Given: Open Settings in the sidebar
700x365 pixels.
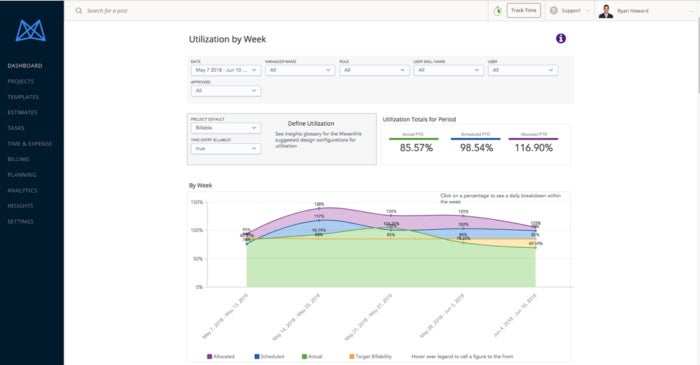Looking at the screenshot, I should click(21, 221).
